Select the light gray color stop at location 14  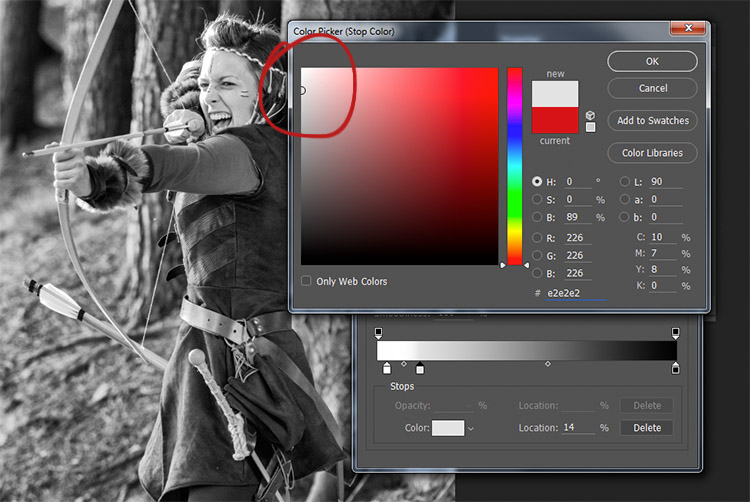(420, 368)
